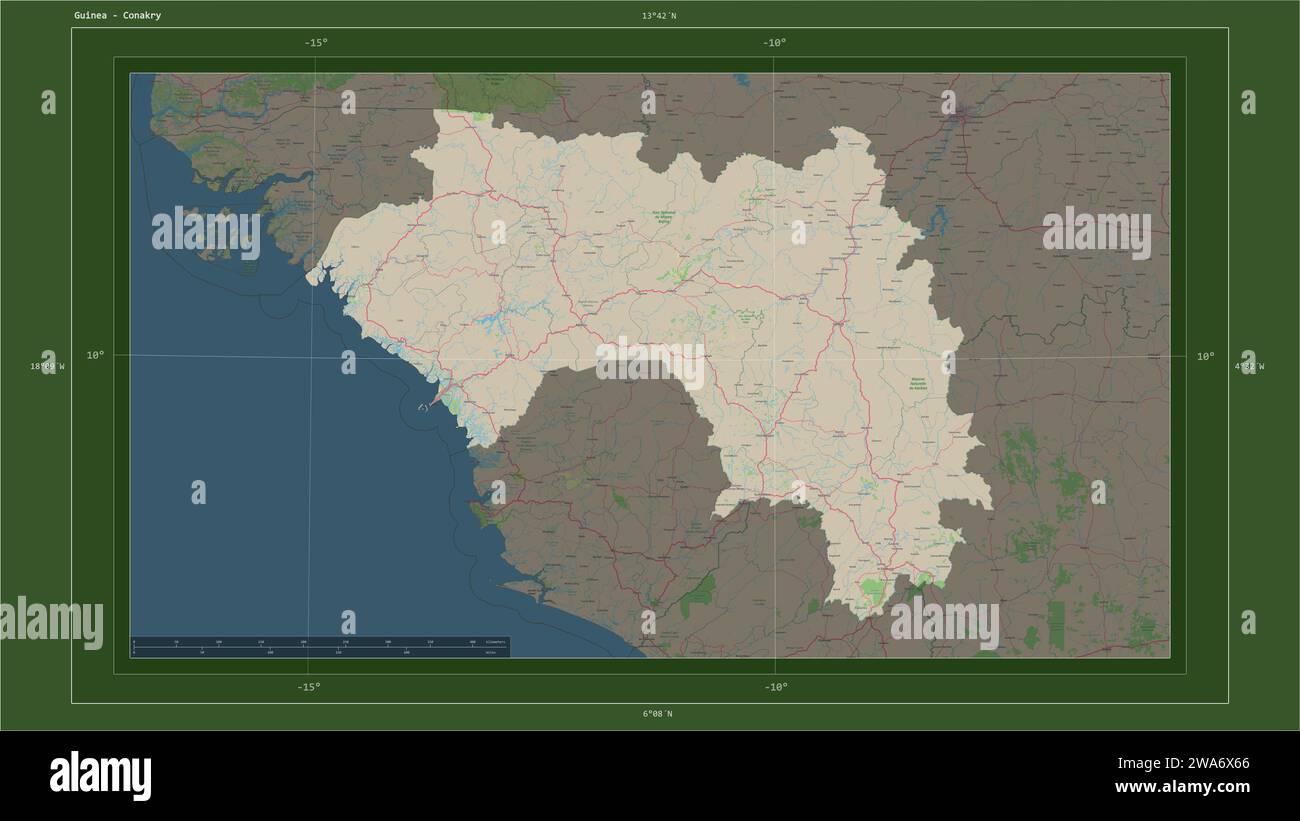Click the kilometers and miles scale bar
This screenshot has width=1300, height=821.
click(x=320, y=647)
